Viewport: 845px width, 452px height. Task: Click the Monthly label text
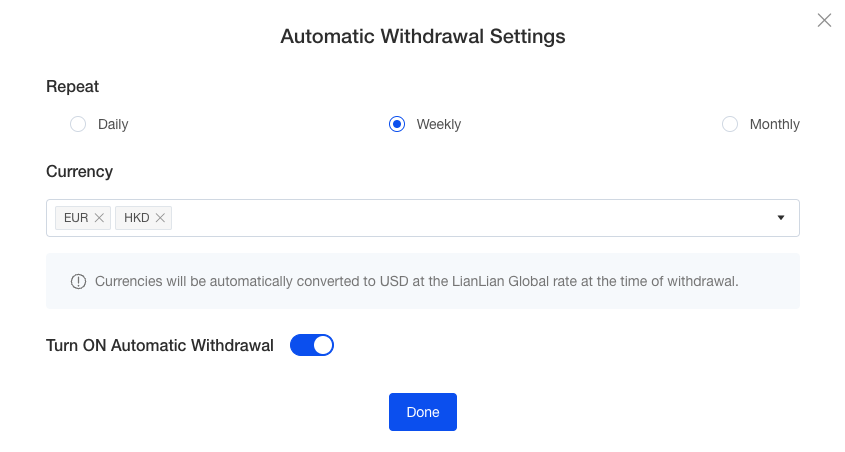774,124
